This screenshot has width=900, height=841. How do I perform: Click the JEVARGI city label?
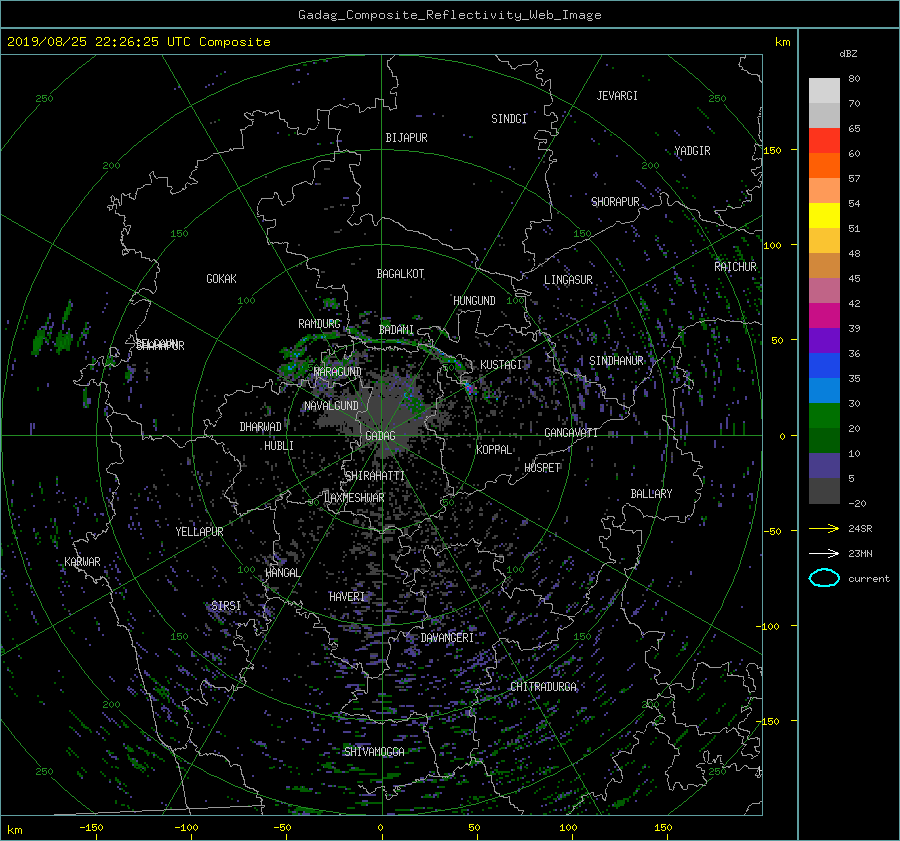[x=617, y=96]
